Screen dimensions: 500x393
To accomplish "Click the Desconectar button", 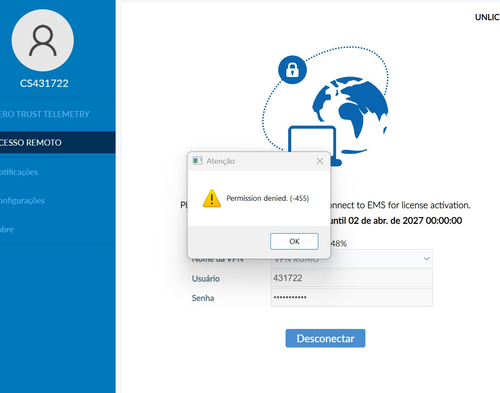I will point(325,338).
